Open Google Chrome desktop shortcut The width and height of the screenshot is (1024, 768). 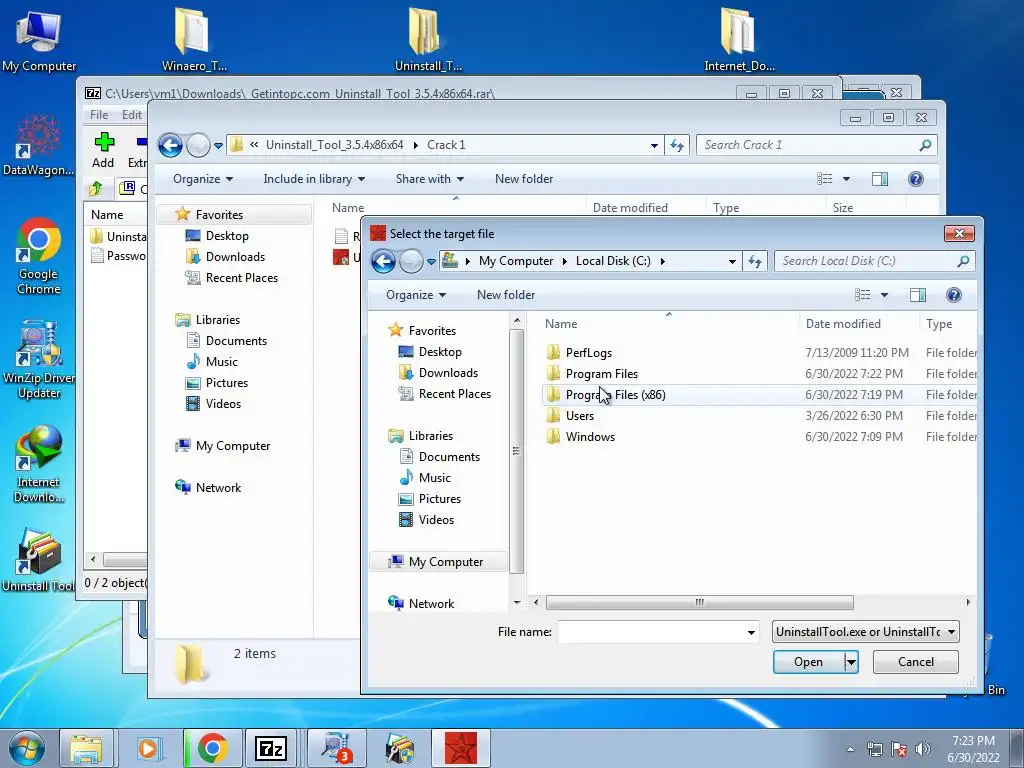tap(39, 257)
